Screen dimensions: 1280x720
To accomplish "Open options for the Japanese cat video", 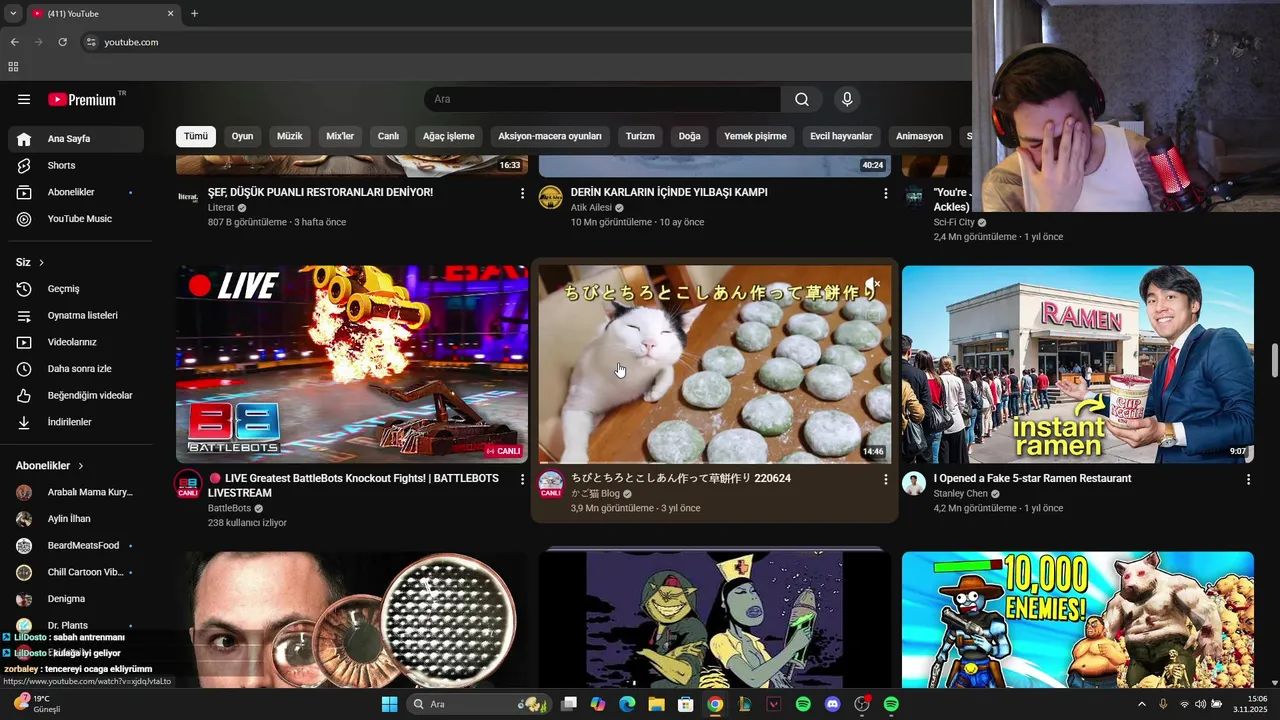I will (885, 479).
